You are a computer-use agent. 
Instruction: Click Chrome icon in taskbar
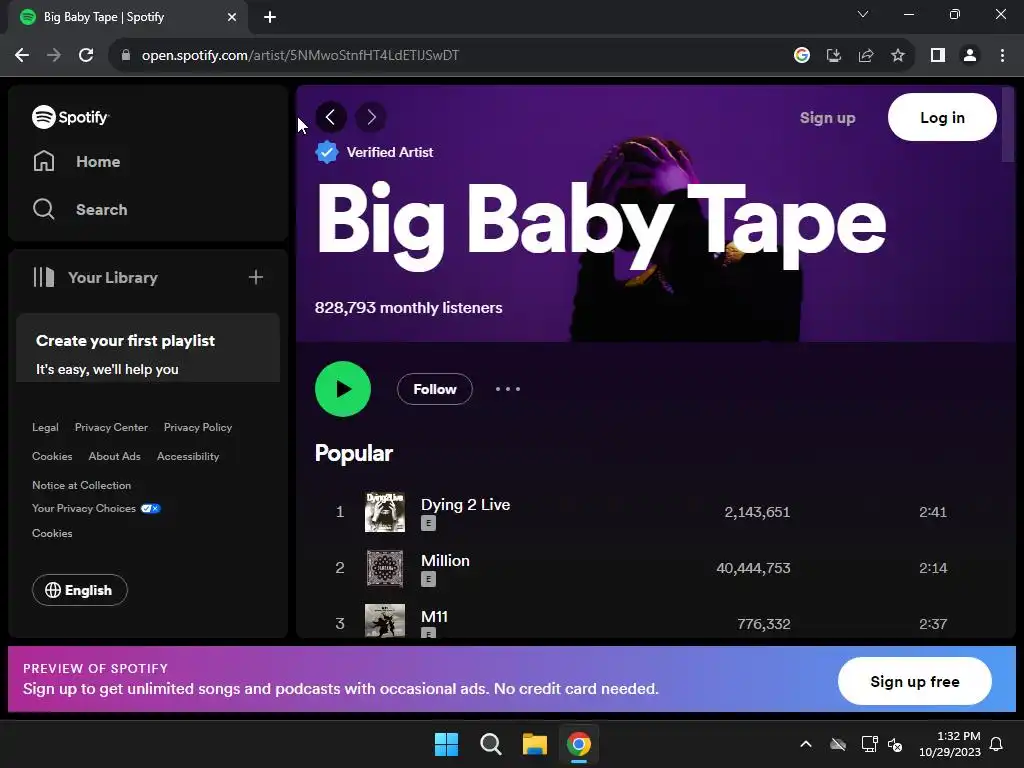click(579, 744)
